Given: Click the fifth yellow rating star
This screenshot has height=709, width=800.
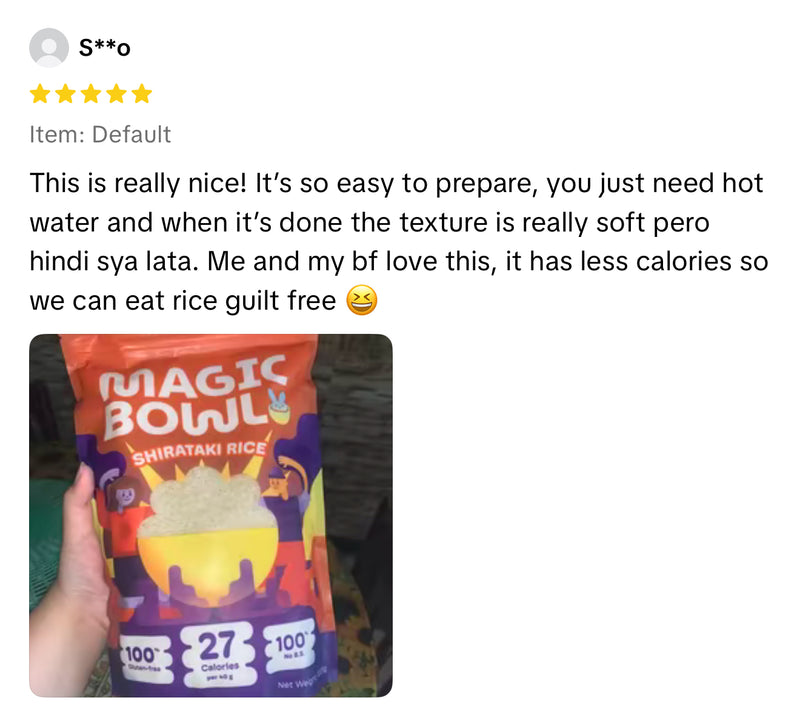Looking at the screenshot, I should pyautogui.click(x=142, y=94).
